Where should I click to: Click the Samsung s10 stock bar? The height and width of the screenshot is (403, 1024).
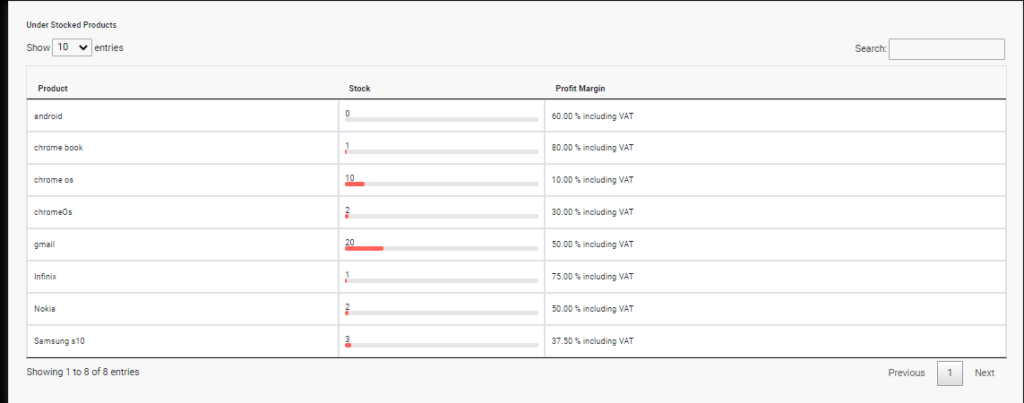pos(441,345)
